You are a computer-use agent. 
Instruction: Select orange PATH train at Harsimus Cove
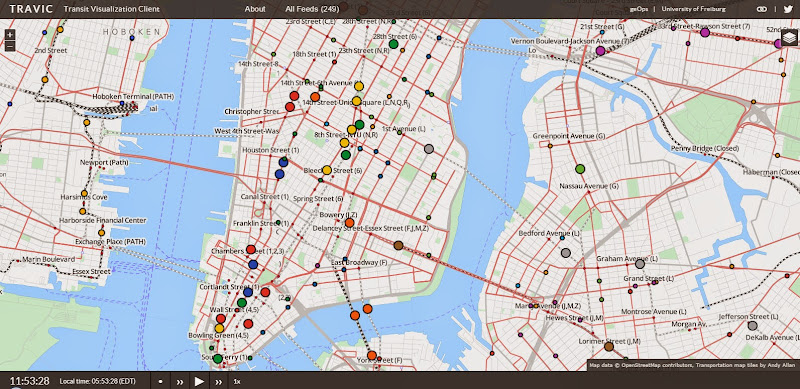click(85, 193)
